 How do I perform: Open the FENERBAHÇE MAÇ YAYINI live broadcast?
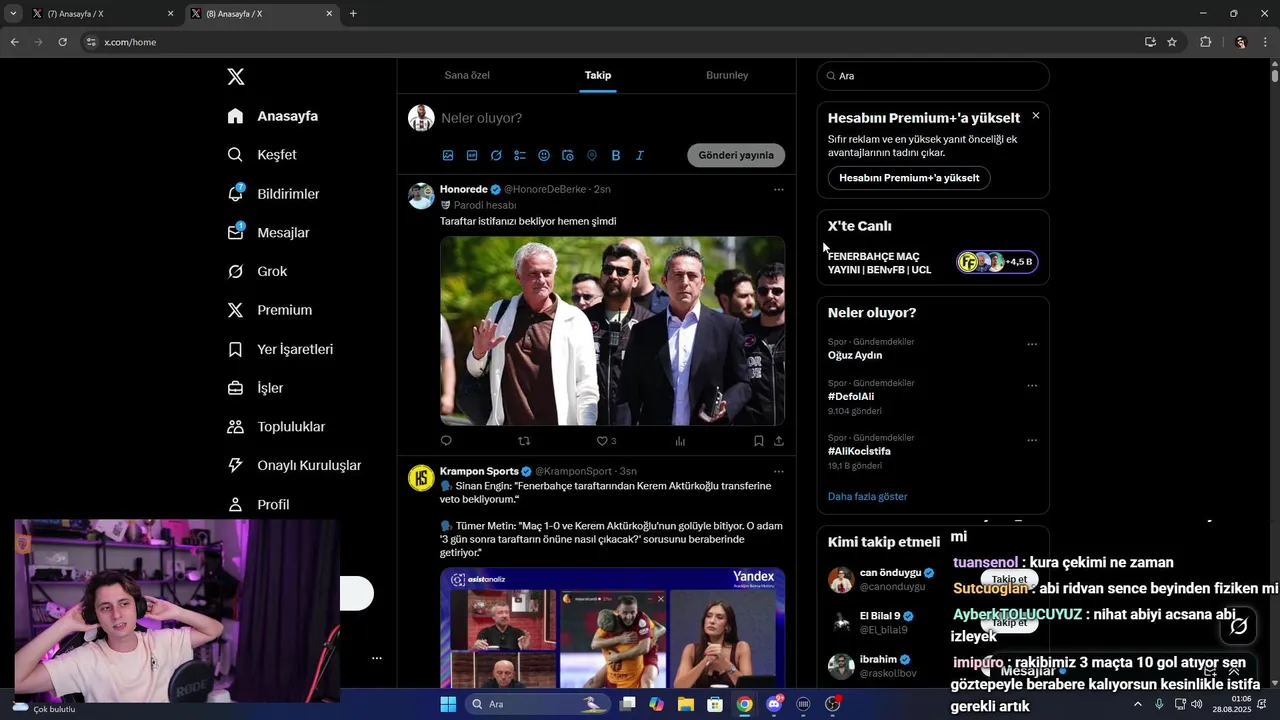pyautogui.click(x=932, y=263)
